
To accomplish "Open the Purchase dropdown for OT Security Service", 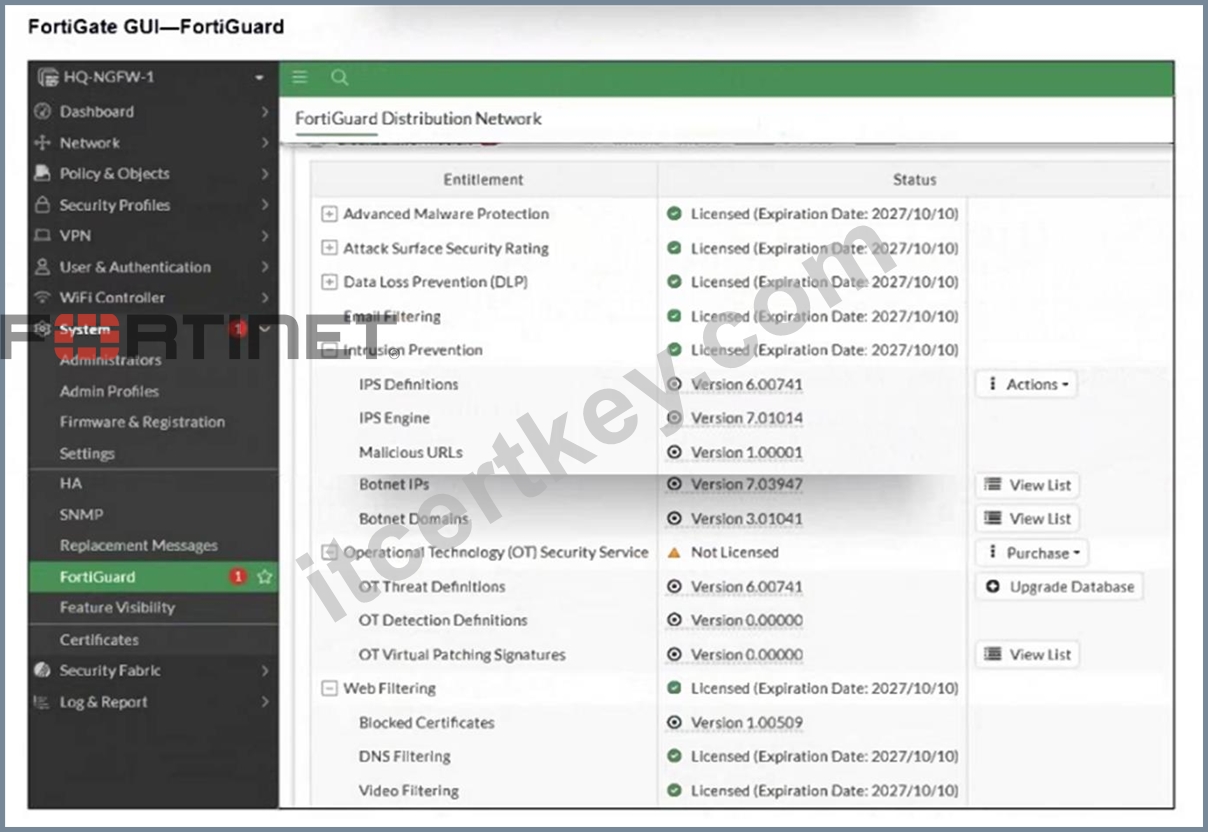I will point(1032,553).
